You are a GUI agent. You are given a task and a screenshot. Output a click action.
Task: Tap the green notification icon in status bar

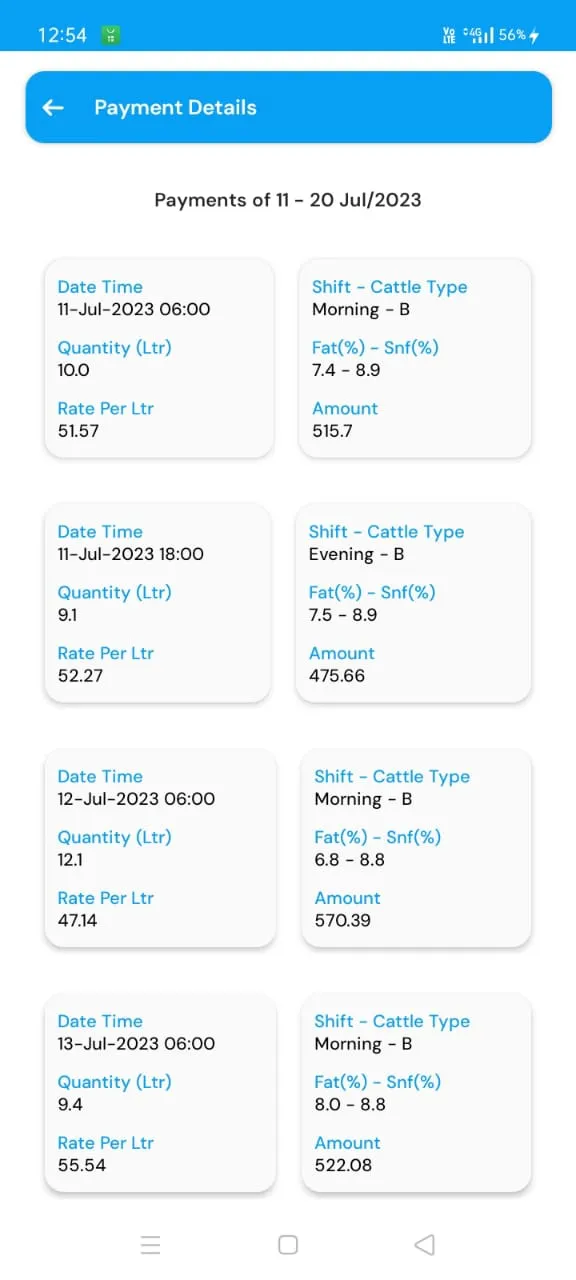coord(112,35)
